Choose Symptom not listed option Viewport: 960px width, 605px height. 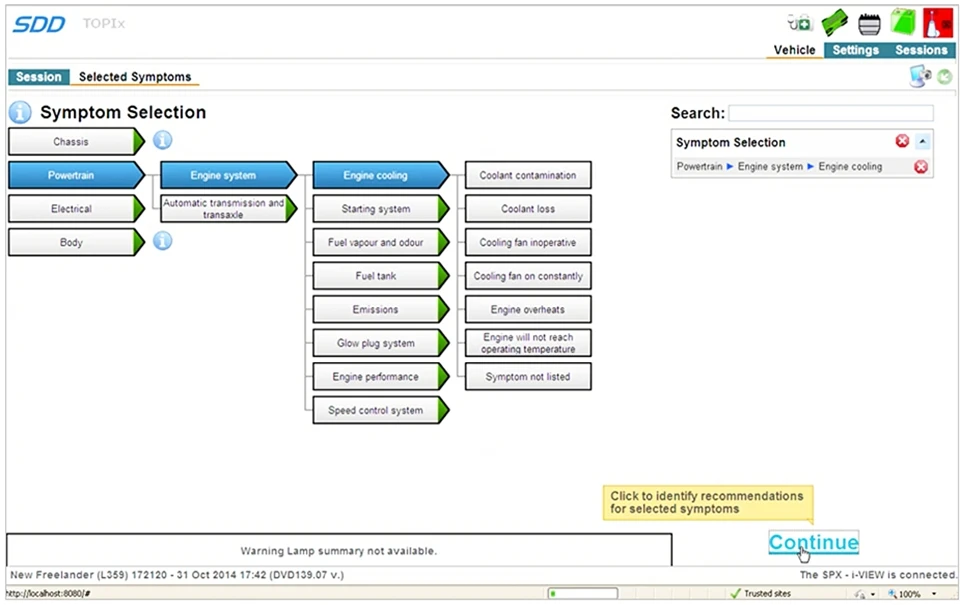(x=528, y=377)
